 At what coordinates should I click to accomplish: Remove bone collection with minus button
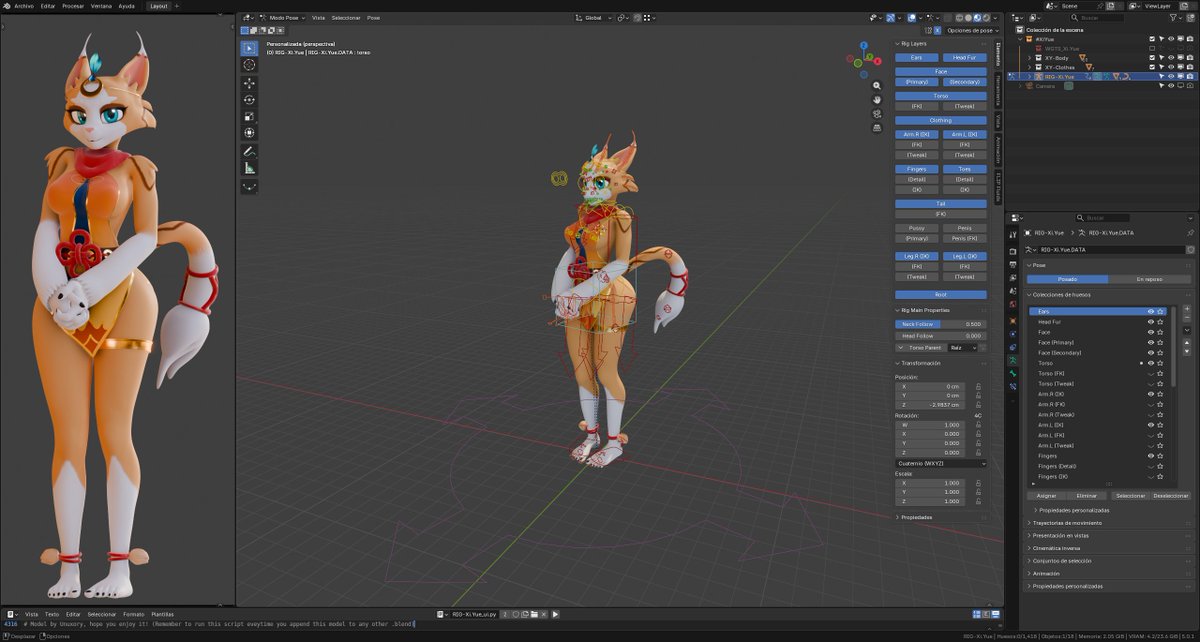(x=1187, y=319)
